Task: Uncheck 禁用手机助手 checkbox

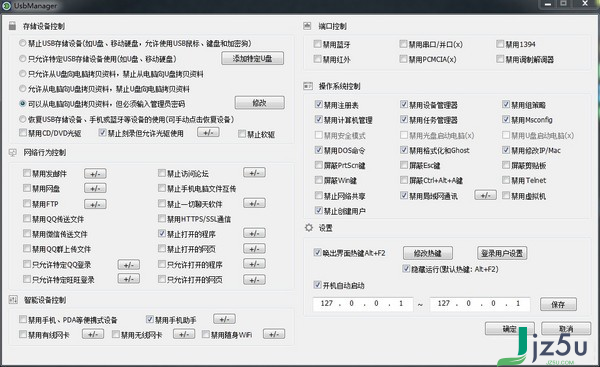Action: click(x=150, y=319)
